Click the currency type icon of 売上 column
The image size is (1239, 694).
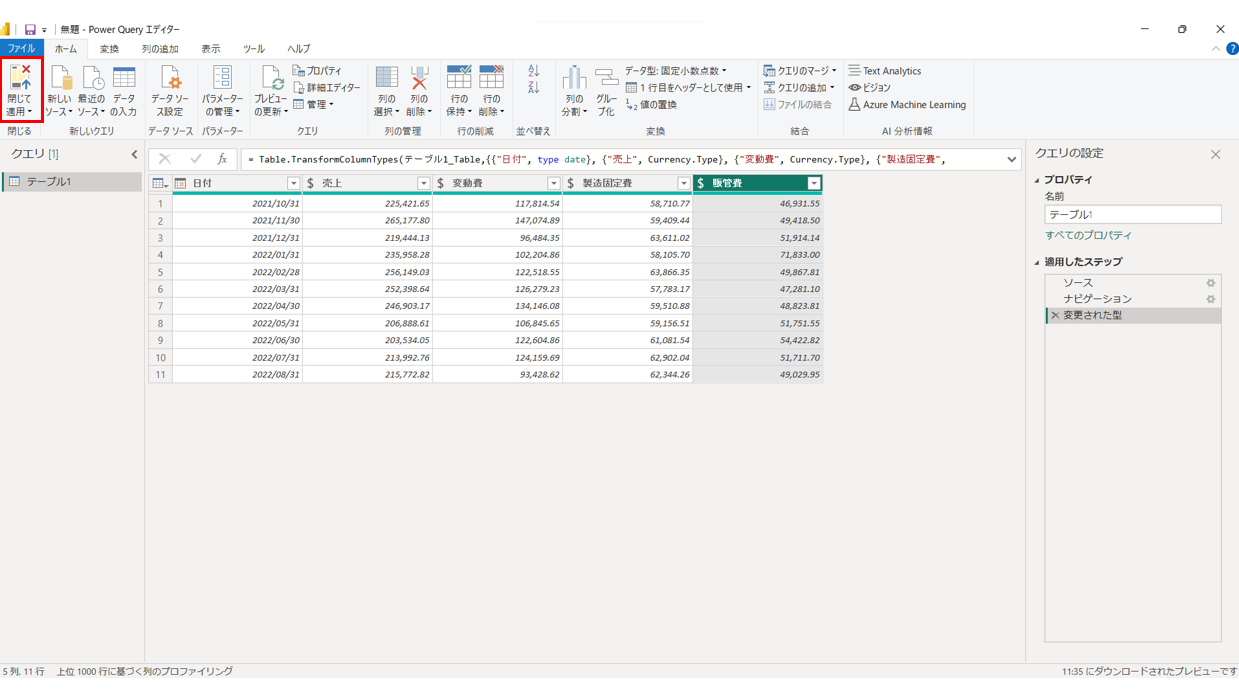[311, 184]
